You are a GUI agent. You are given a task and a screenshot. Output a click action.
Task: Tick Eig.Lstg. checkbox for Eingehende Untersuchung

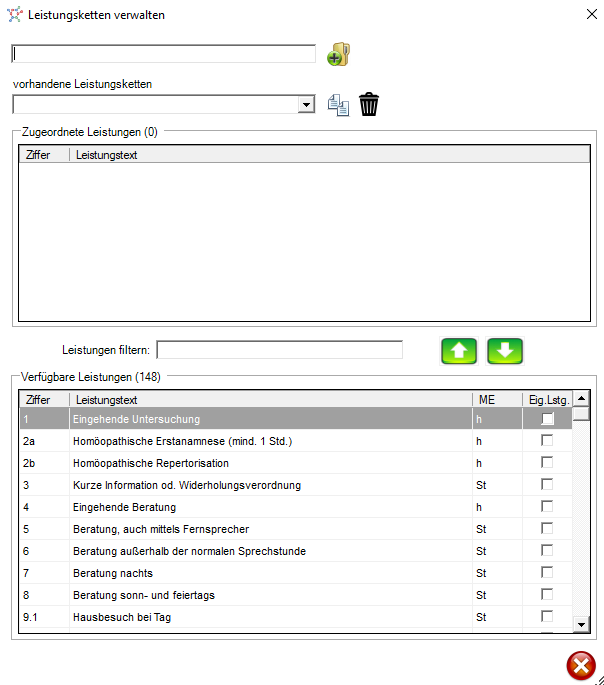point(547,419)
